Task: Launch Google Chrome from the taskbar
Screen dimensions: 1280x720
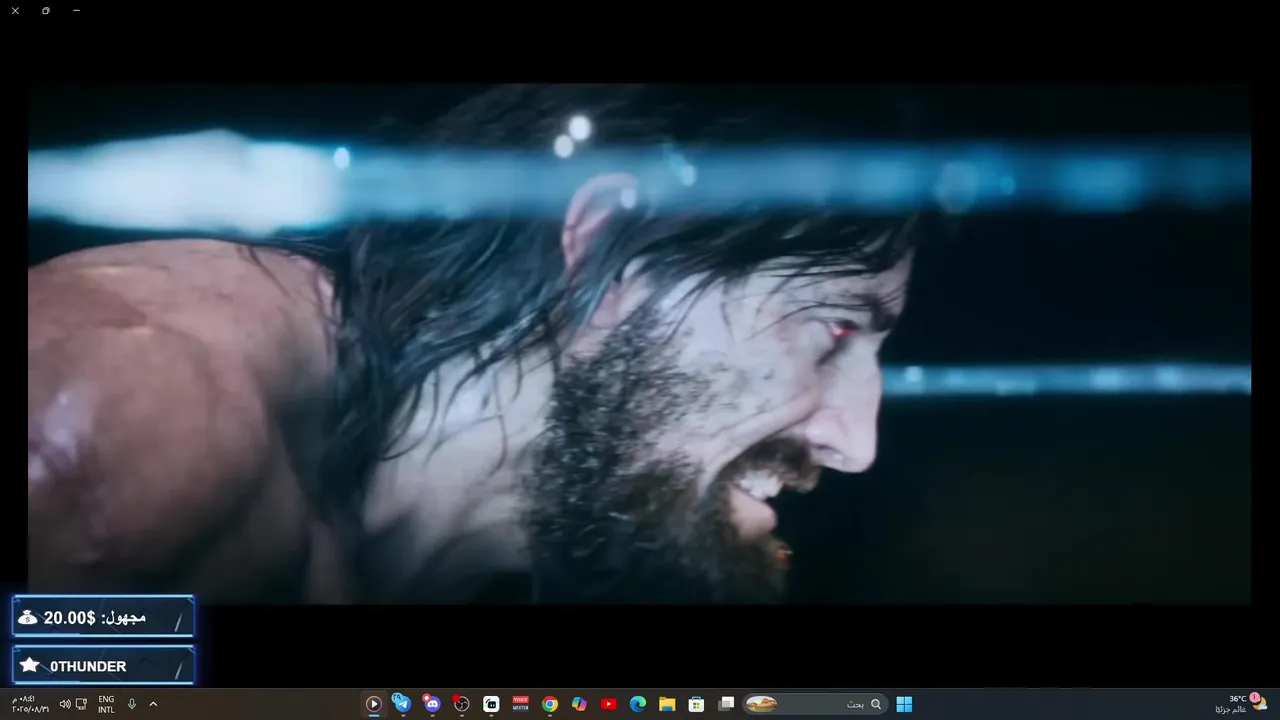Action: (550, 704)
